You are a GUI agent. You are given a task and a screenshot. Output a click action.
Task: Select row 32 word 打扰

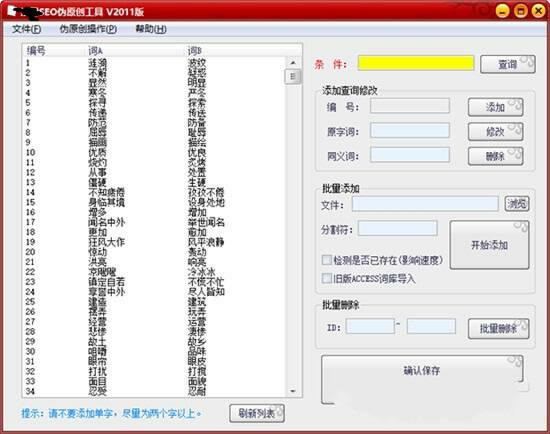click(97, 371)
